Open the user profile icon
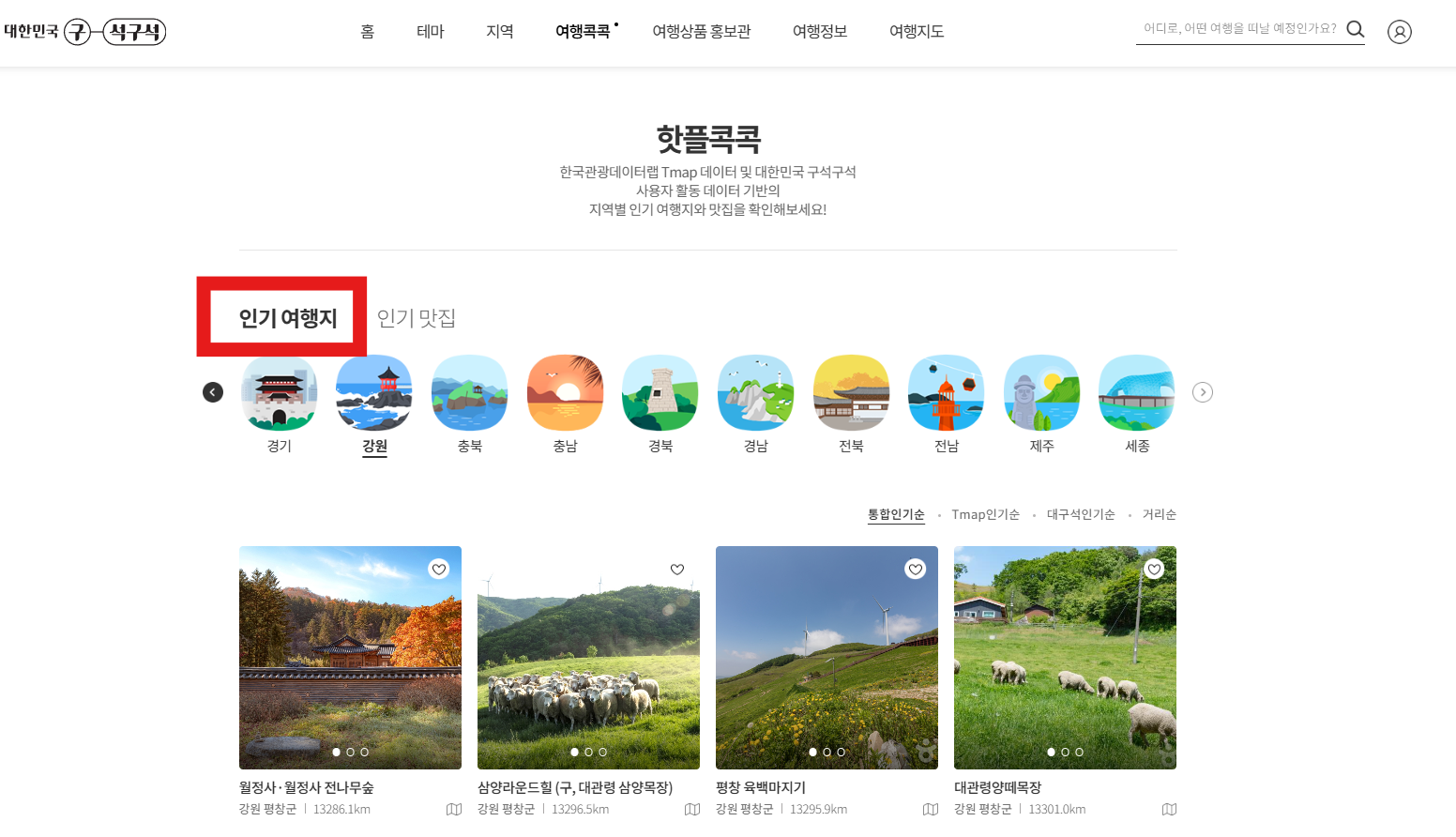This screenshot has width=1456, height=837. click(x=1400, y=32)
